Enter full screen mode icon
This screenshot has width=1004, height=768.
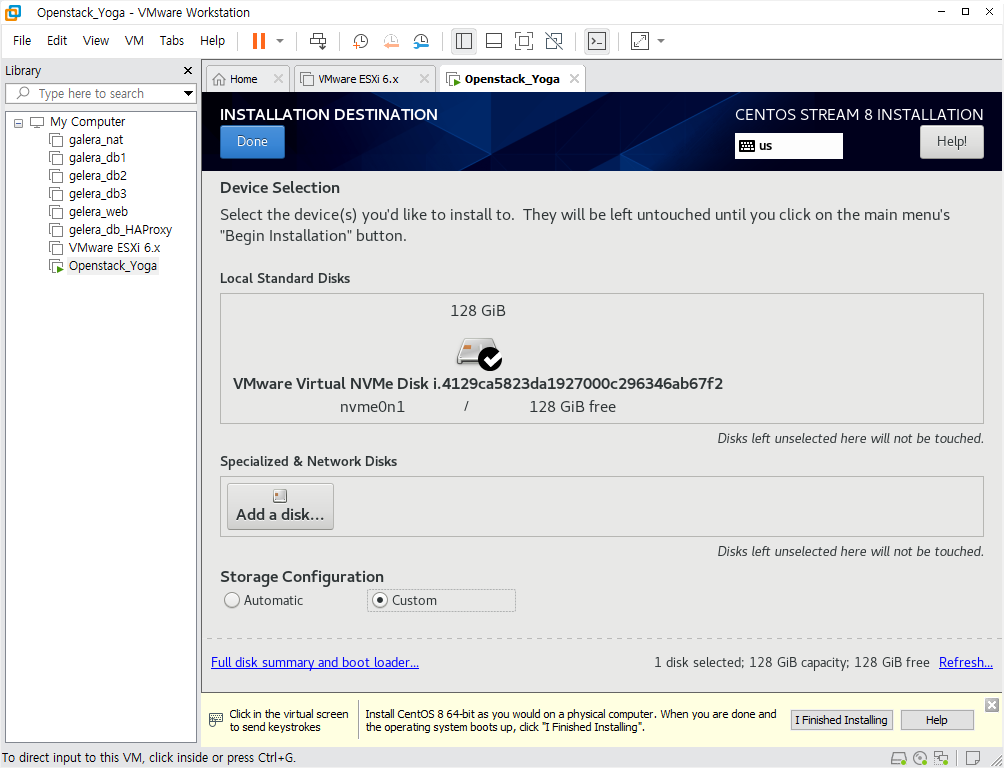click(524, 41)
